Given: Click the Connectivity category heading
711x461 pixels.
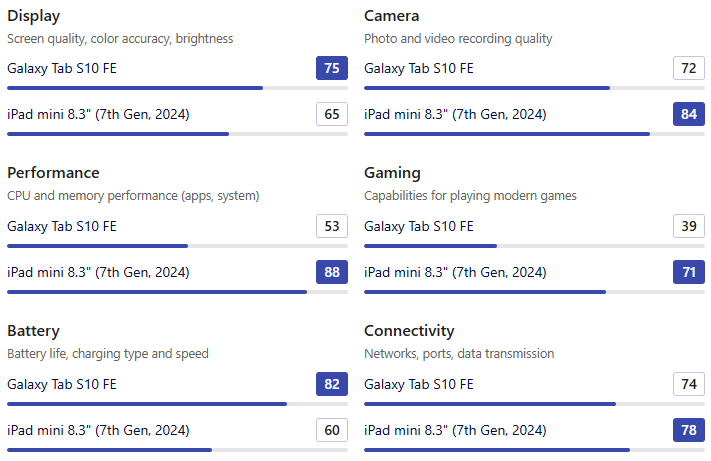Looking at the screenshot, I should pyautogui.click(x=409, y=331).
